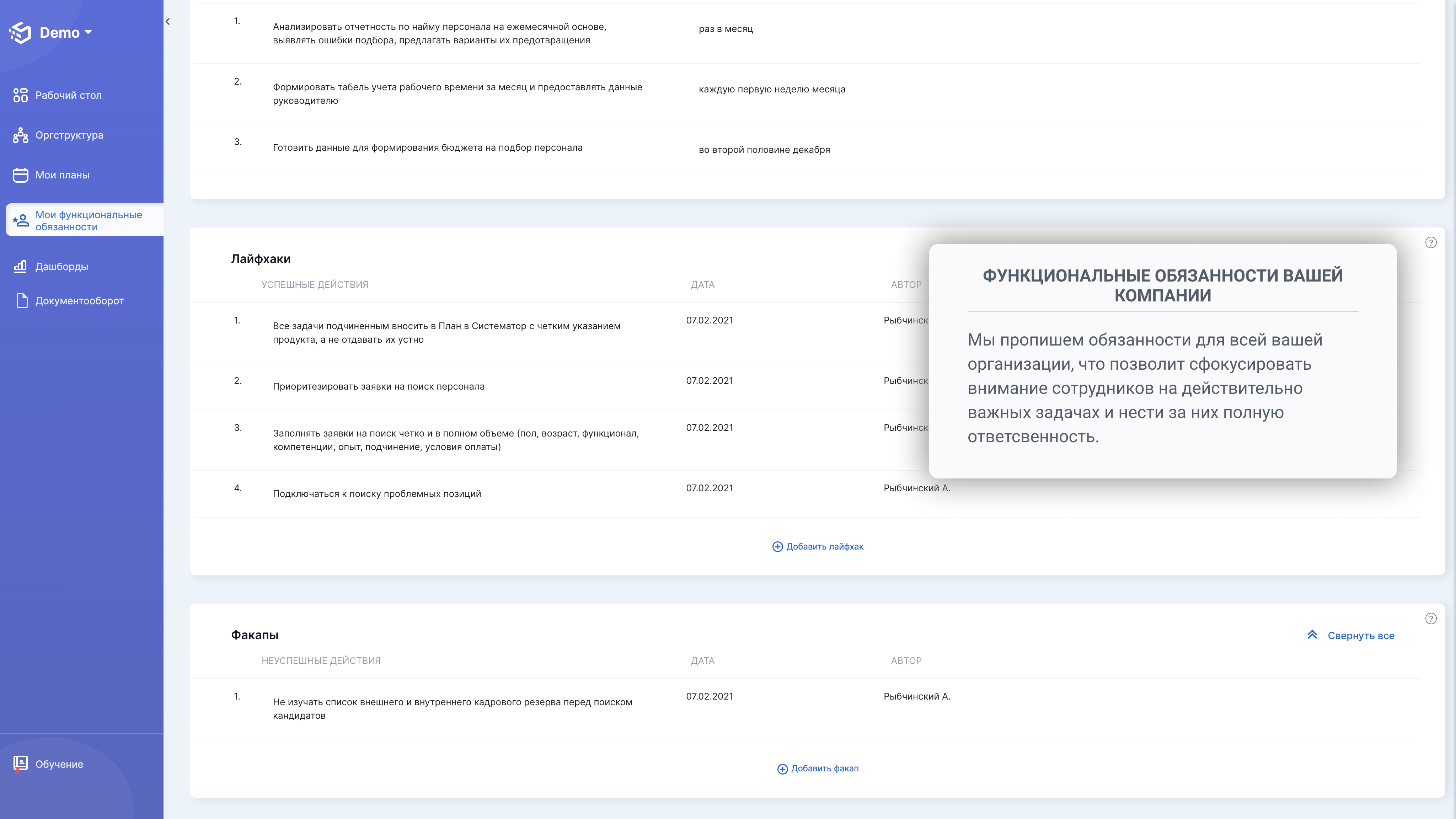
Task: Click the tooltip title ФУНКЦИОНАЛЬНЫЕ ОБЯЗАННОСТИ ВАШЕЙ КОМПАНИИ
Action: [x=1163, y=285]
